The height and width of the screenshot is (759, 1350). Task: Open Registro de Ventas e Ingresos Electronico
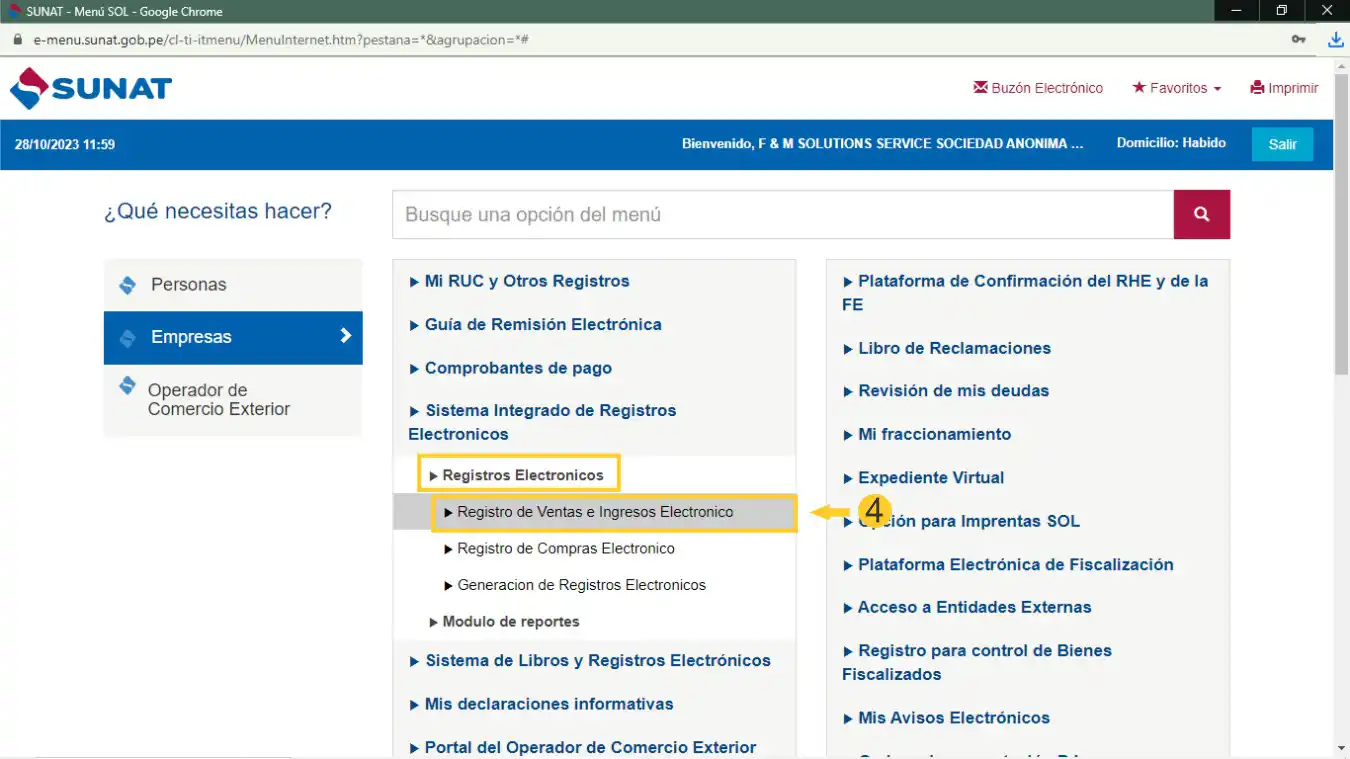pyautogui.click(x=595, y=512)
